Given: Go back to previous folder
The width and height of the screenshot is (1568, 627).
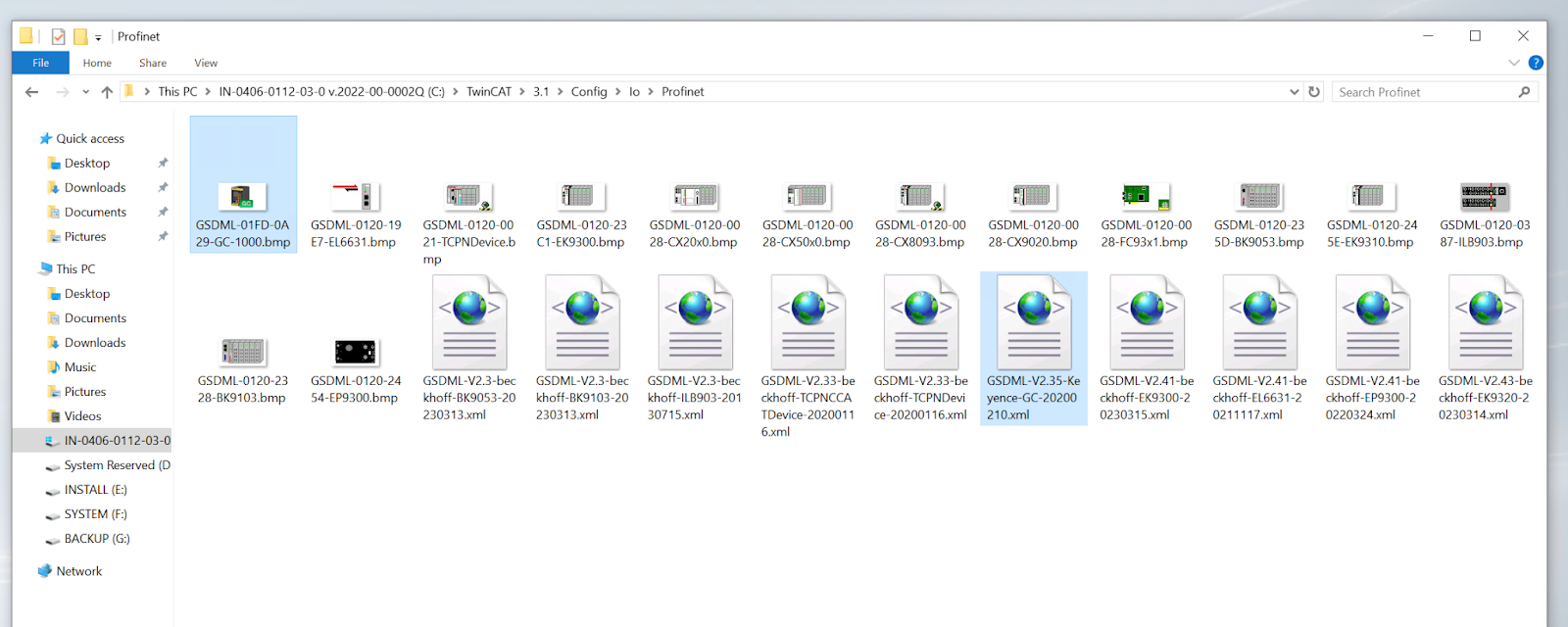Looking at the screenshot, I should click(x=32, y=92).
